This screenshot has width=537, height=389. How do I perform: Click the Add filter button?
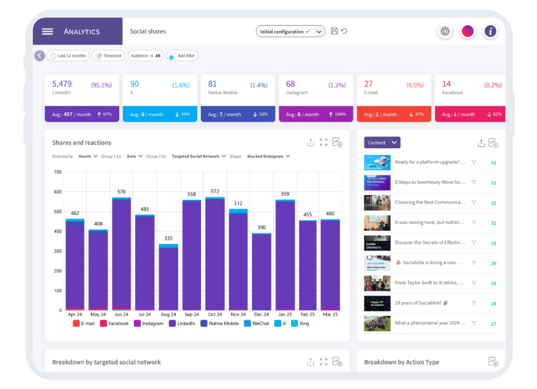[x=182, y=55]
